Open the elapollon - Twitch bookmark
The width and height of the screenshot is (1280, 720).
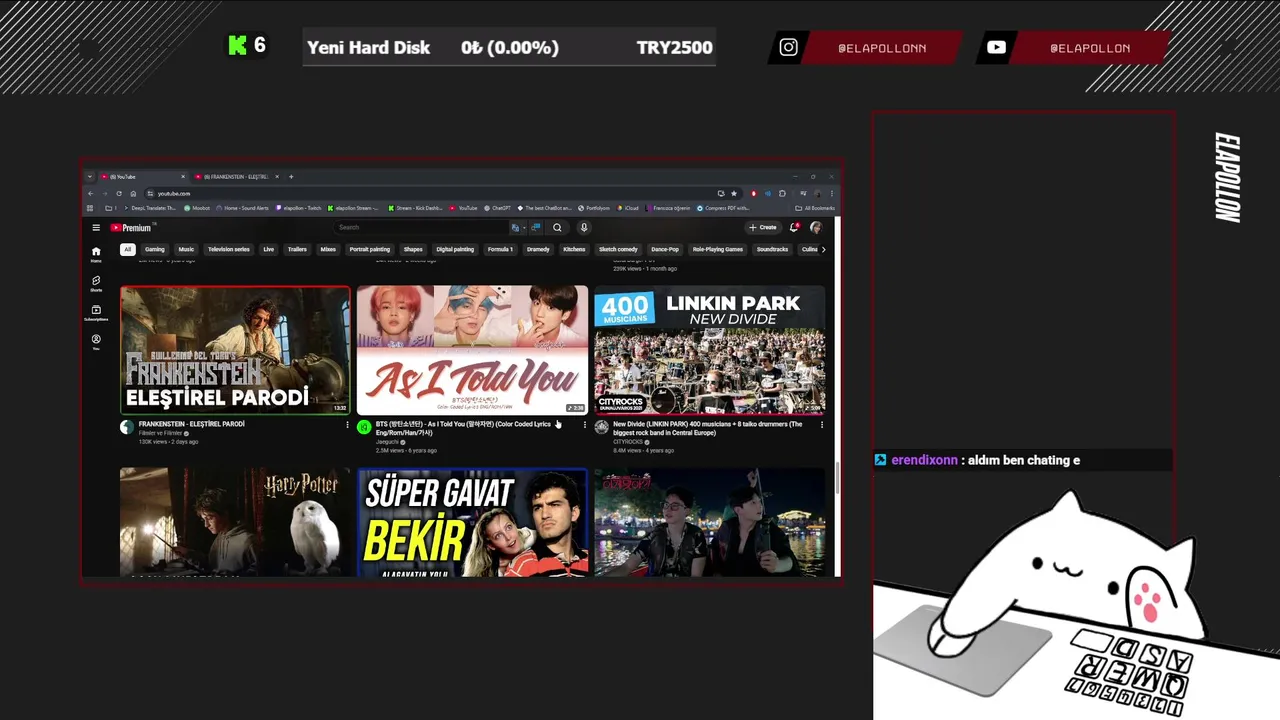[x=298, y=208]
